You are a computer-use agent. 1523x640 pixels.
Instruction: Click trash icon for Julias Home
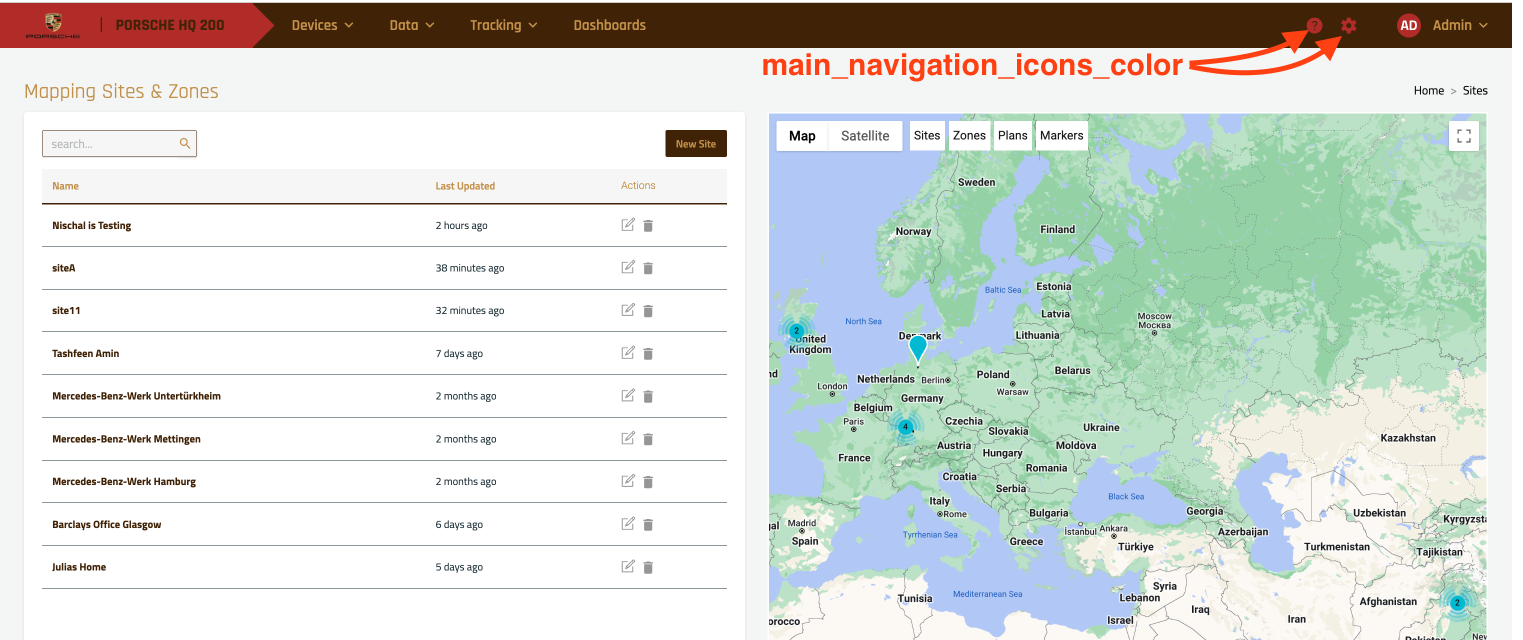coord(648,567)
